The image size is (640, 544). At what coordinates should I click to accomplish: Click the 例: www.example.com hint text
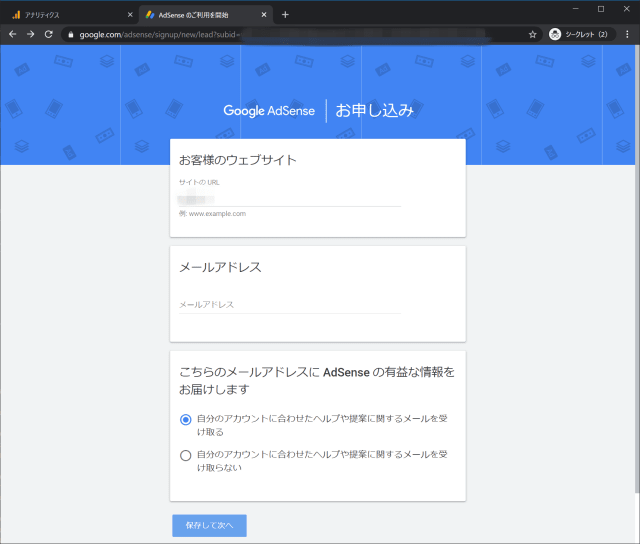[x=212, y=213]
